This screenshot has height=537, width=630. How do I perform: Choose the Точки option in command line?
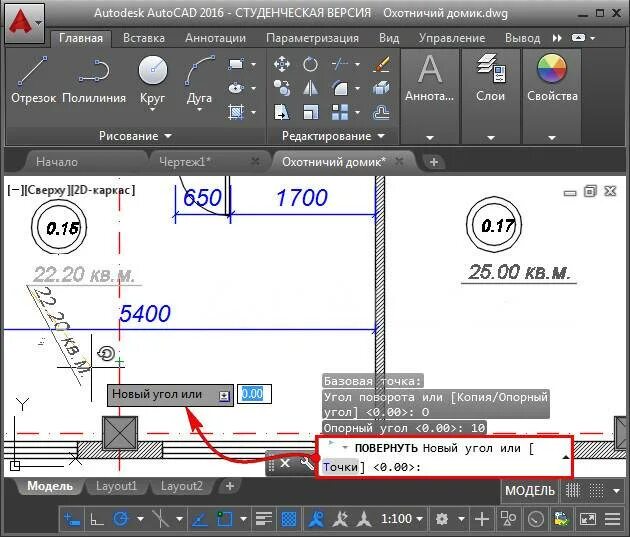[x=340, y=467]
